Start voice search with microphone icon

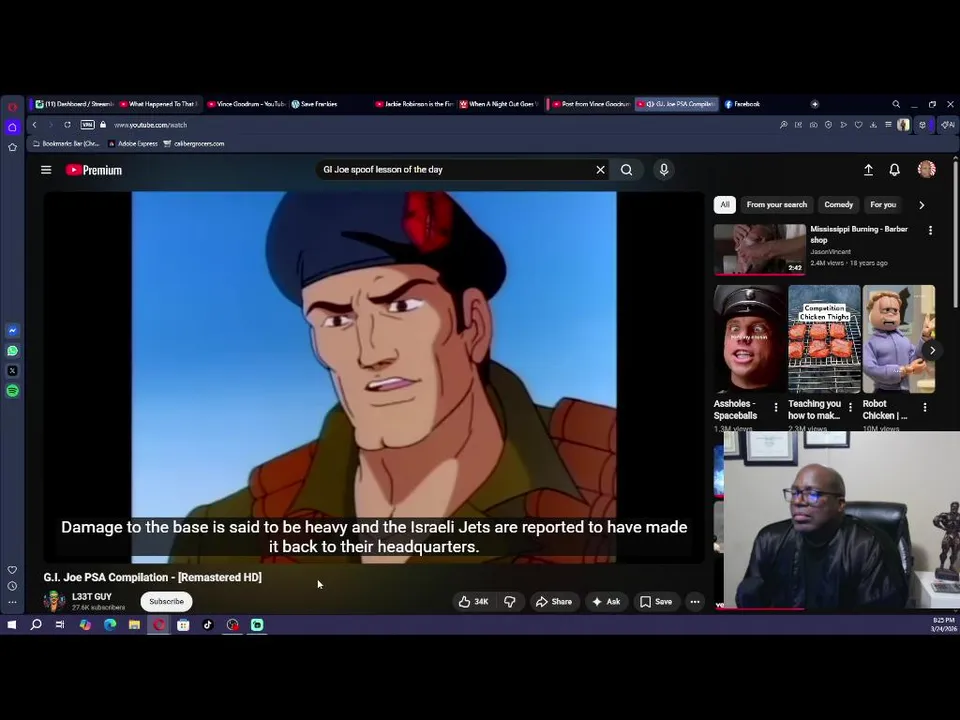[664, 170]
